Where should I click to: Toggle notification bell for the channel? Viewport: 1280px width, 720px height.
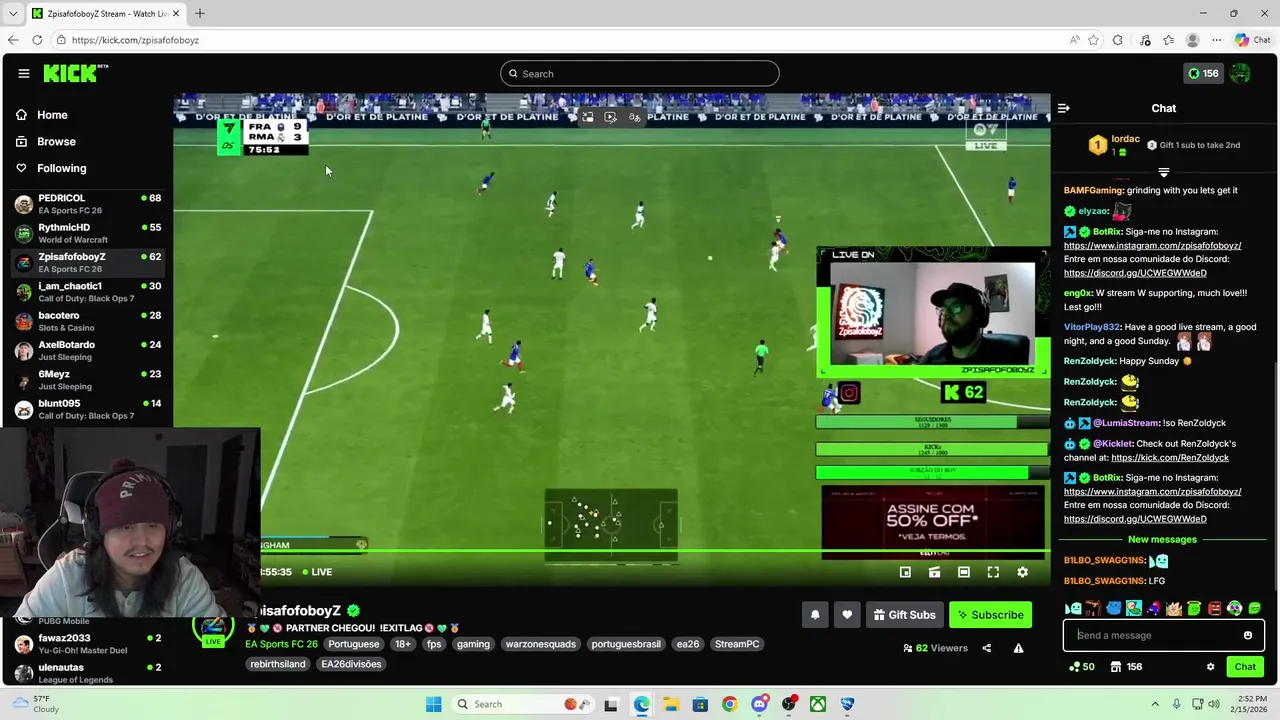pyautogui.click(x=815, y=615)
